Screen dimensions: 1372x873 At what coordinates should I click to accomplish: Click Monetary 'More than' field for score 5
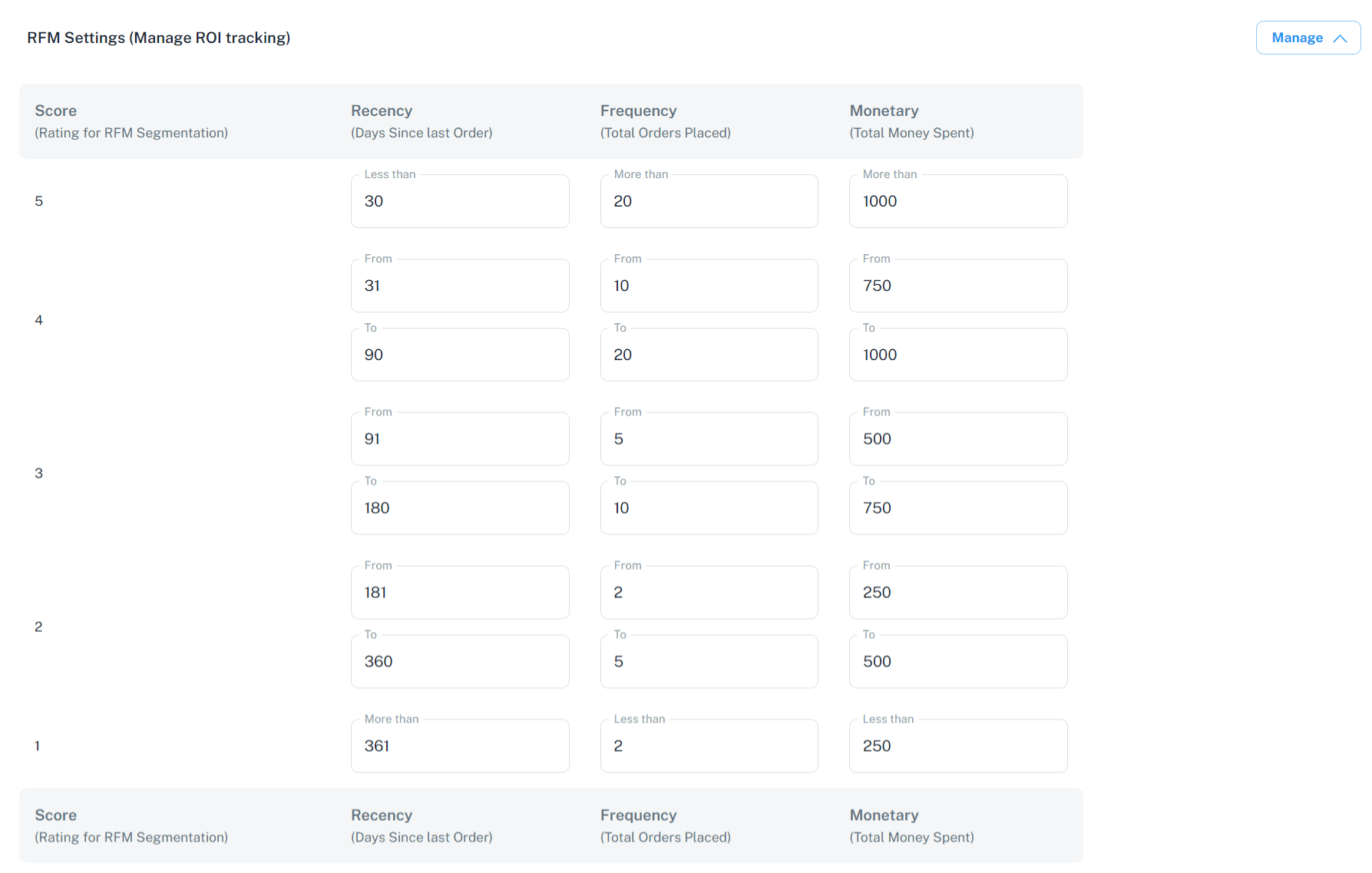click(x=958, y=201)
